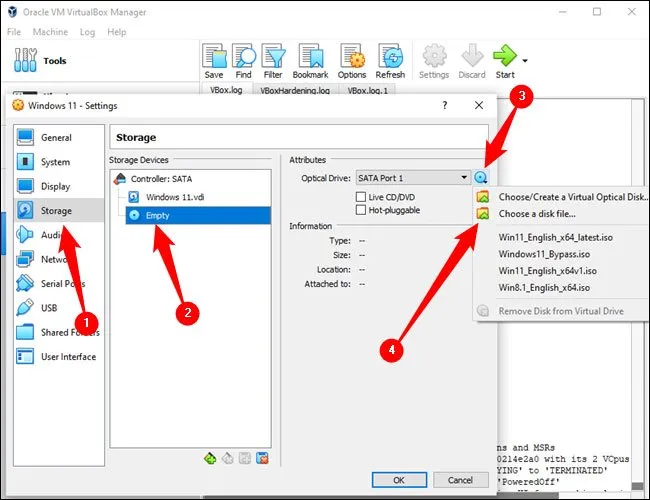This screenshot has width=650, height=500.
Task: Select the Empty optical drive entry
Action: (158, 215)
